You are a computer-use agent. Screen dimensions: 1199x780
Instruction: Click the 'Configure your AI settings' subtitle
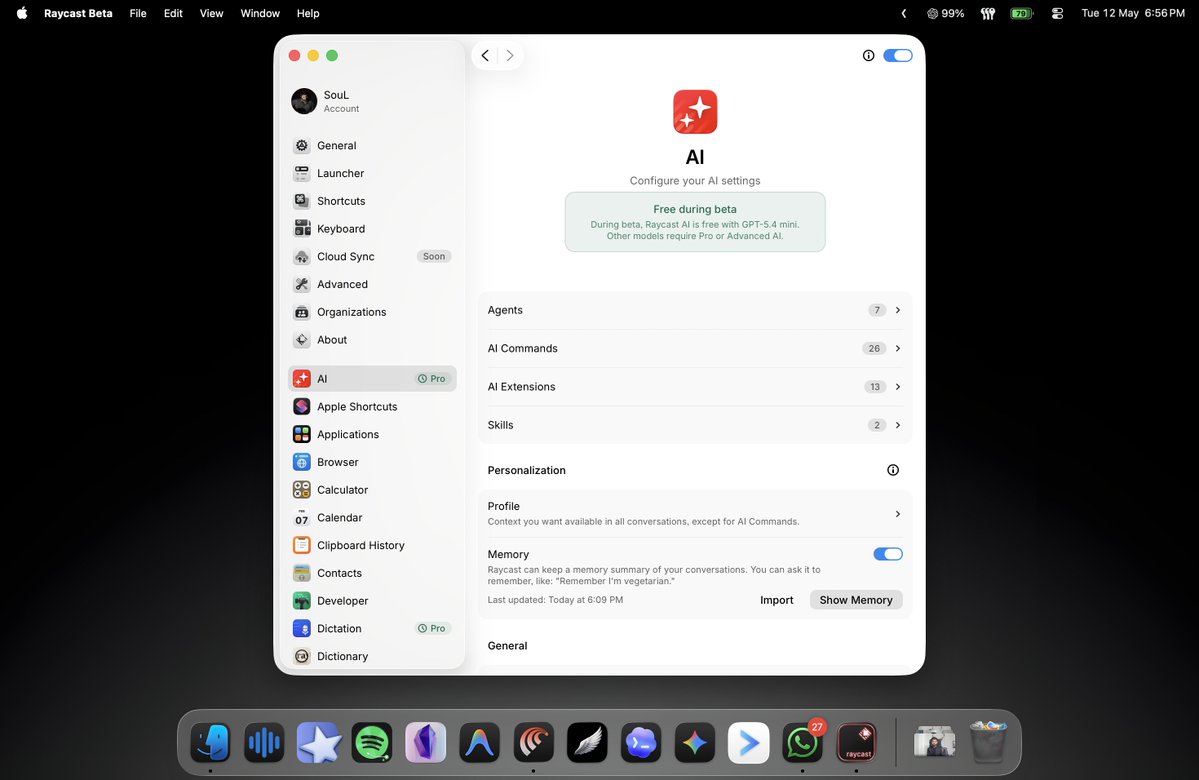(695, 180)
